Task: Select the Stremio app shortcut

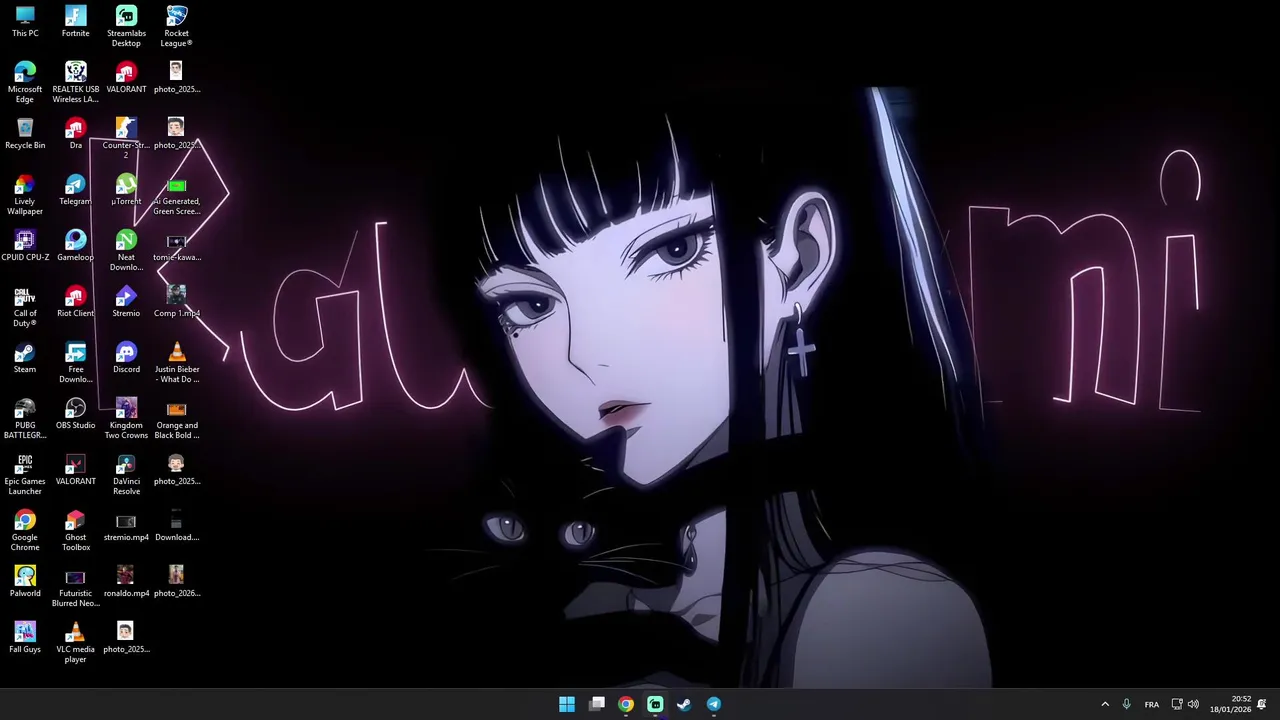Action: 126,302
